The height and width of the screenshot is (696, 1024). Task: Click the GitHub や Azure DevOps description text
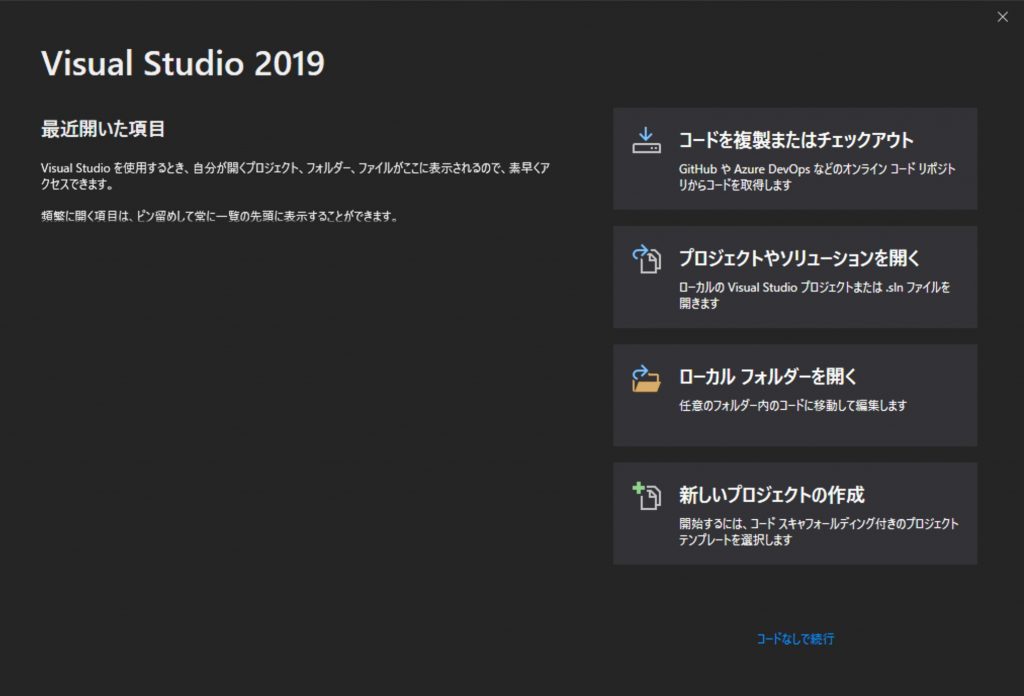click(x=817, y=177)
